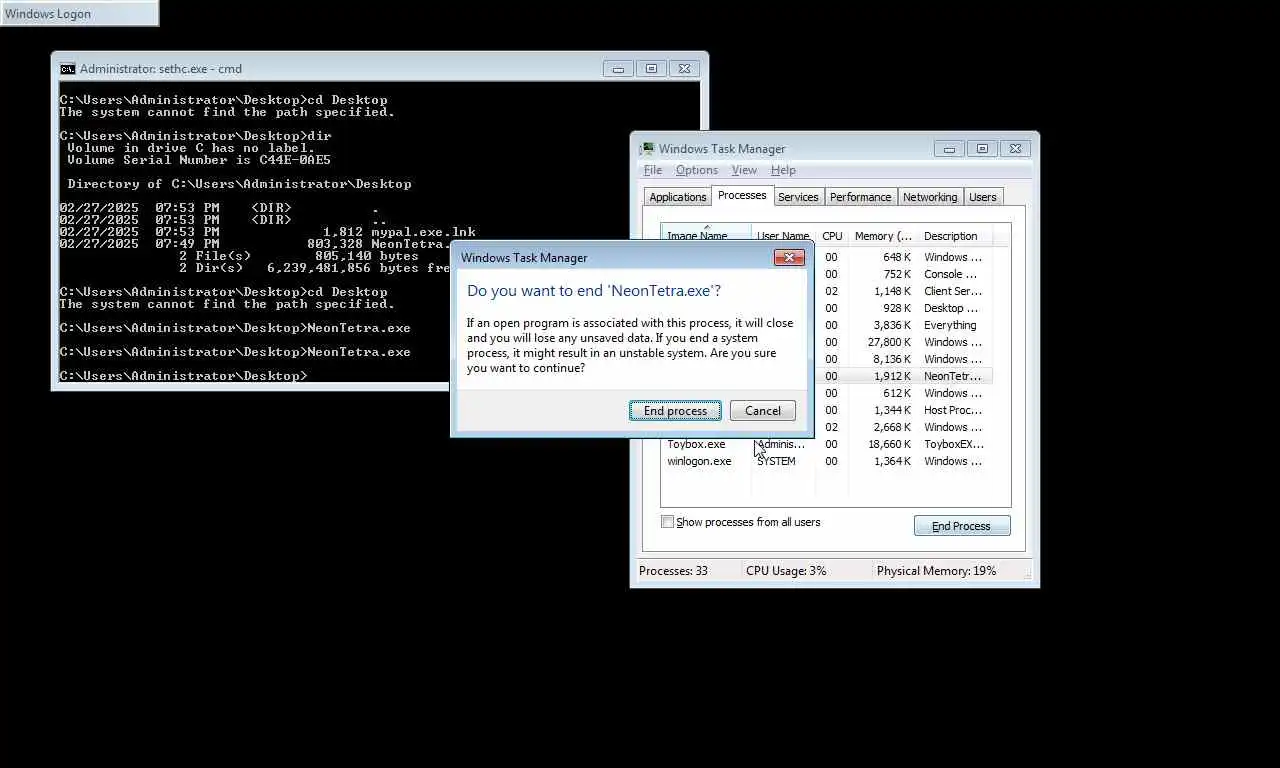This screenshot has height=768, width=1280.
Task: Minimize the Task Manager window
Action: [949, 149]
